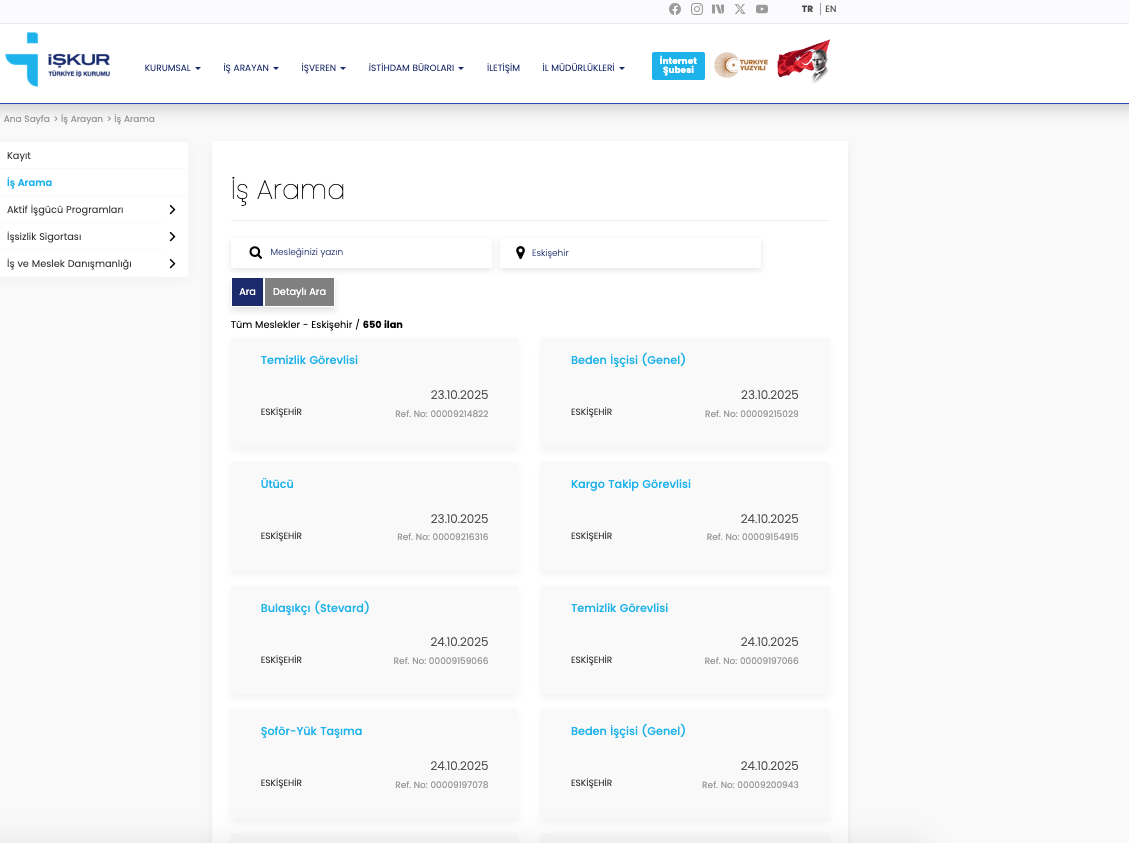Expand Aktif İşgücü Programları submenu

(x=172, y=210)
